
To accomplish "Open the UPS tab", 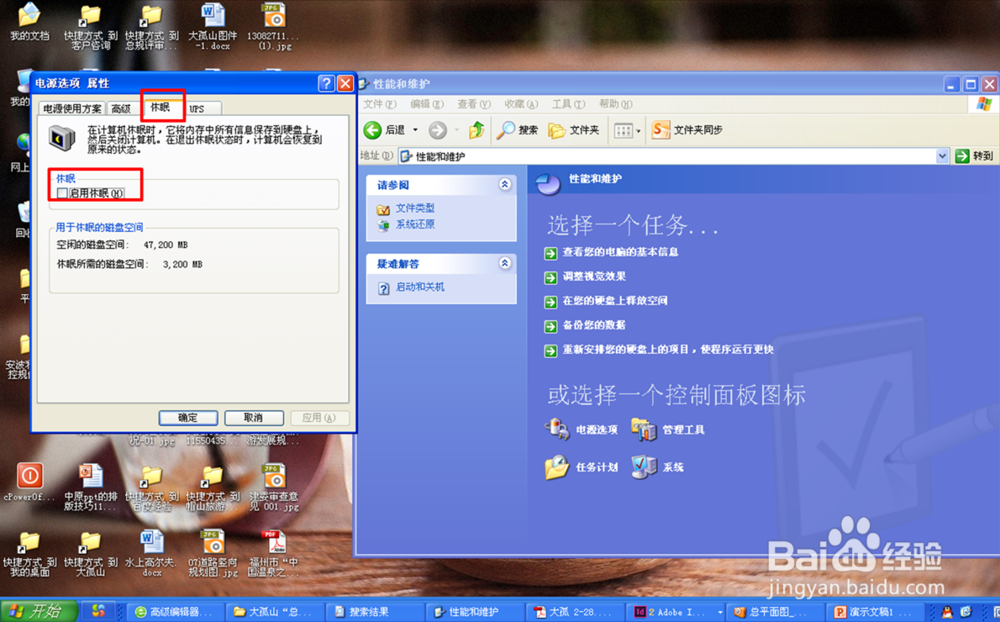I will (x=197, y=108).
